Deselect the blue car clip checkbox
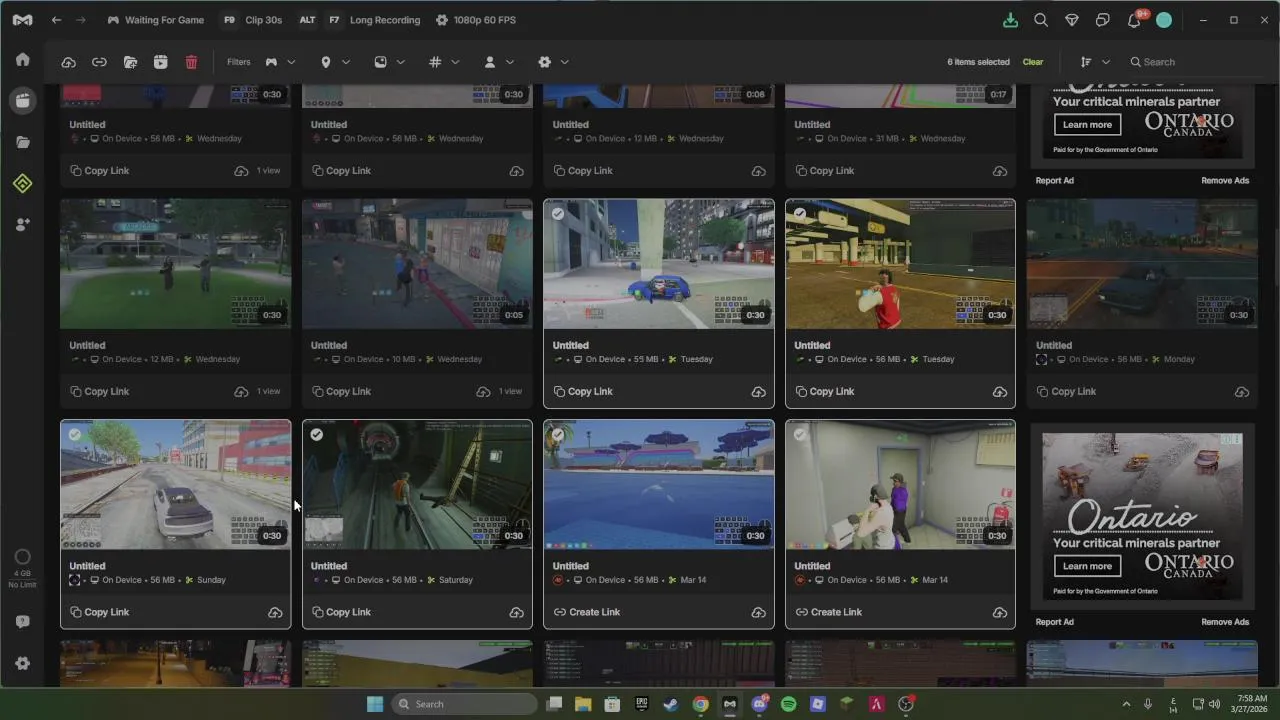 click(558, 214)
